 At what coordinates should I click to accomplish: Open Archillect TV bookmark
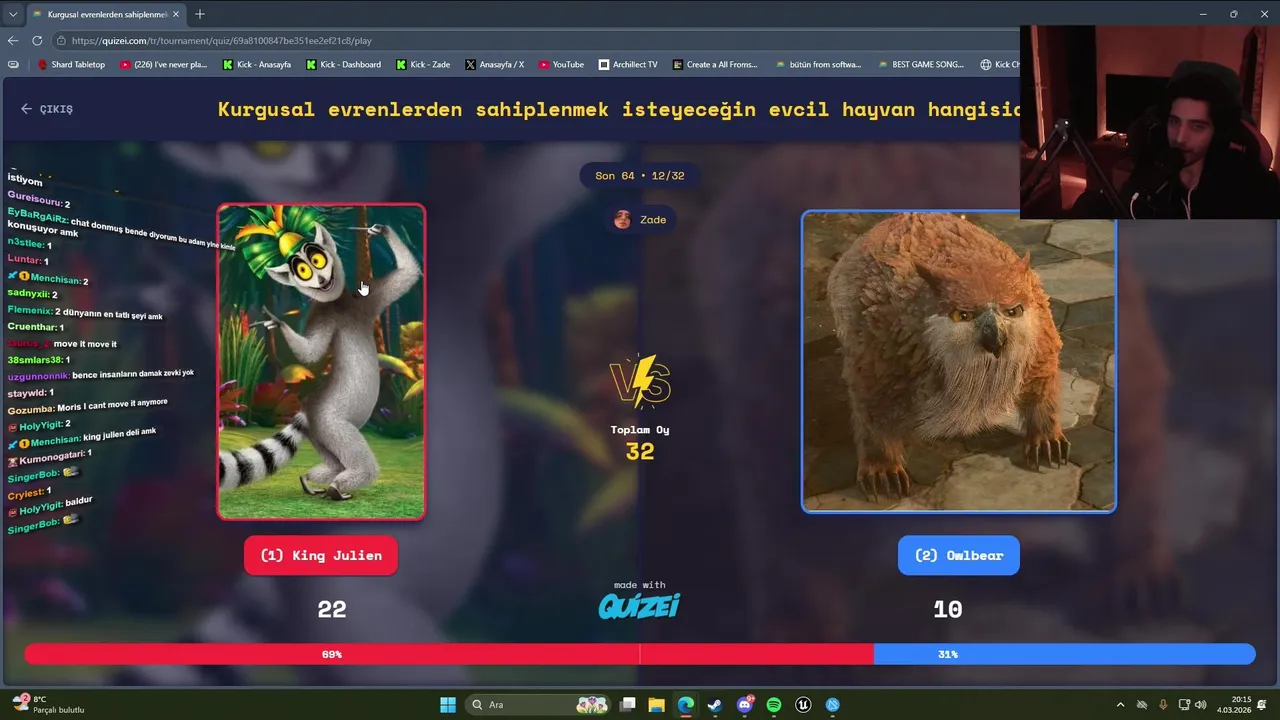click(628, 65)
